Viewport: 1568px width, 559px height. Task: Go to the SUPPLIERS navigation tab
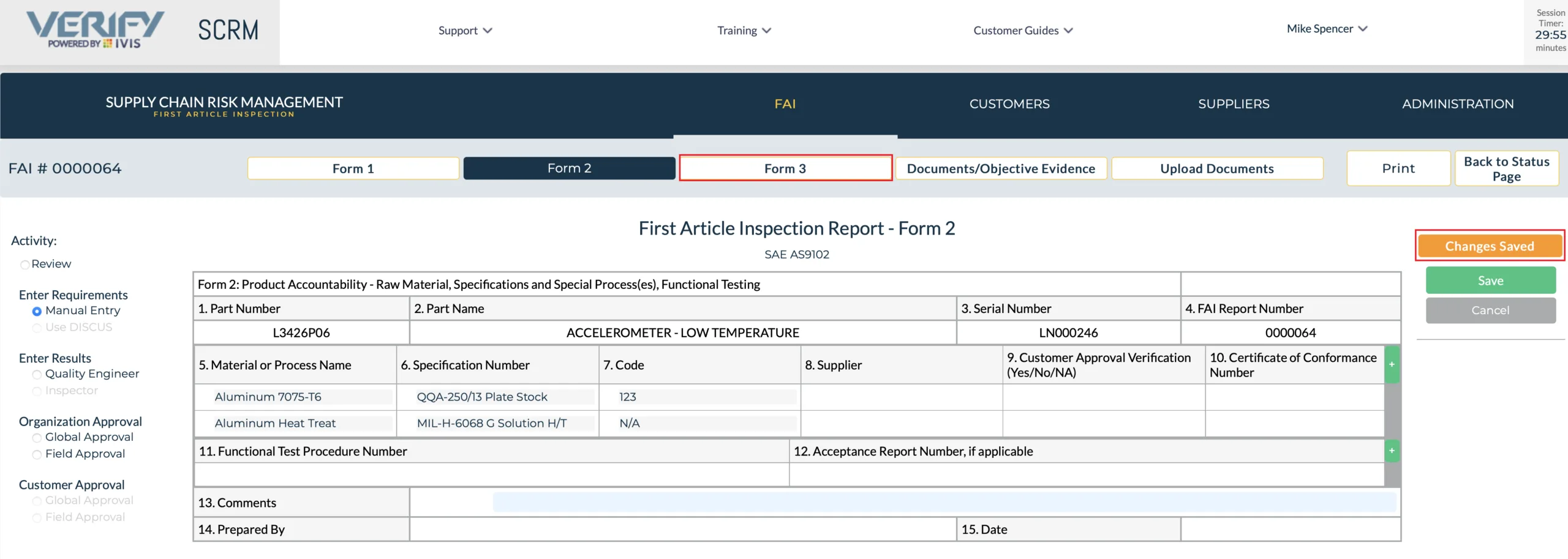pyautogui.click(x=1234, y=104)
